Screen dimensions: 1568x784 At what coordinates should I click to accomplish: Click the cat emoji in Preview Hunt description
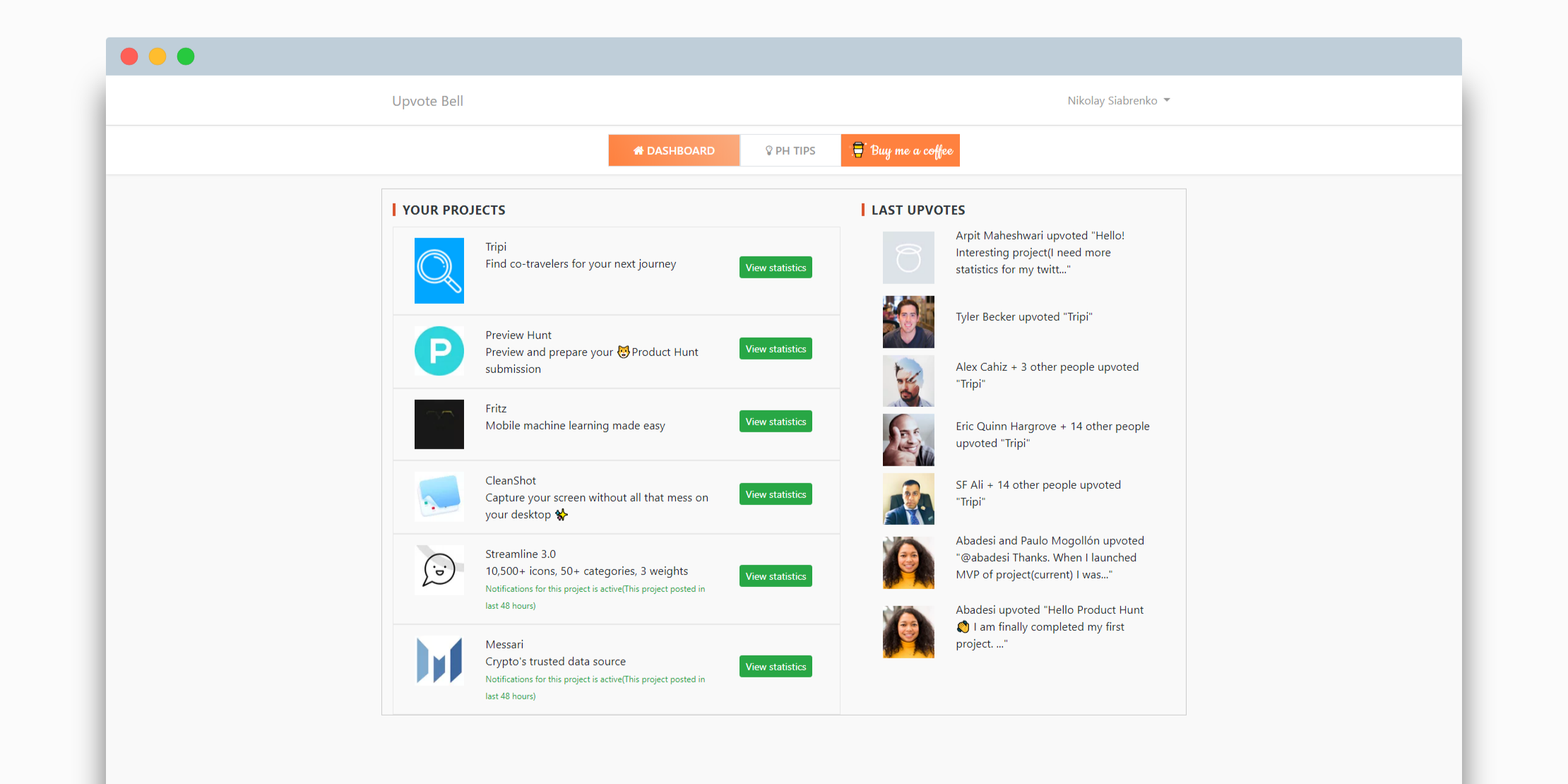click(x=623, y=351)
